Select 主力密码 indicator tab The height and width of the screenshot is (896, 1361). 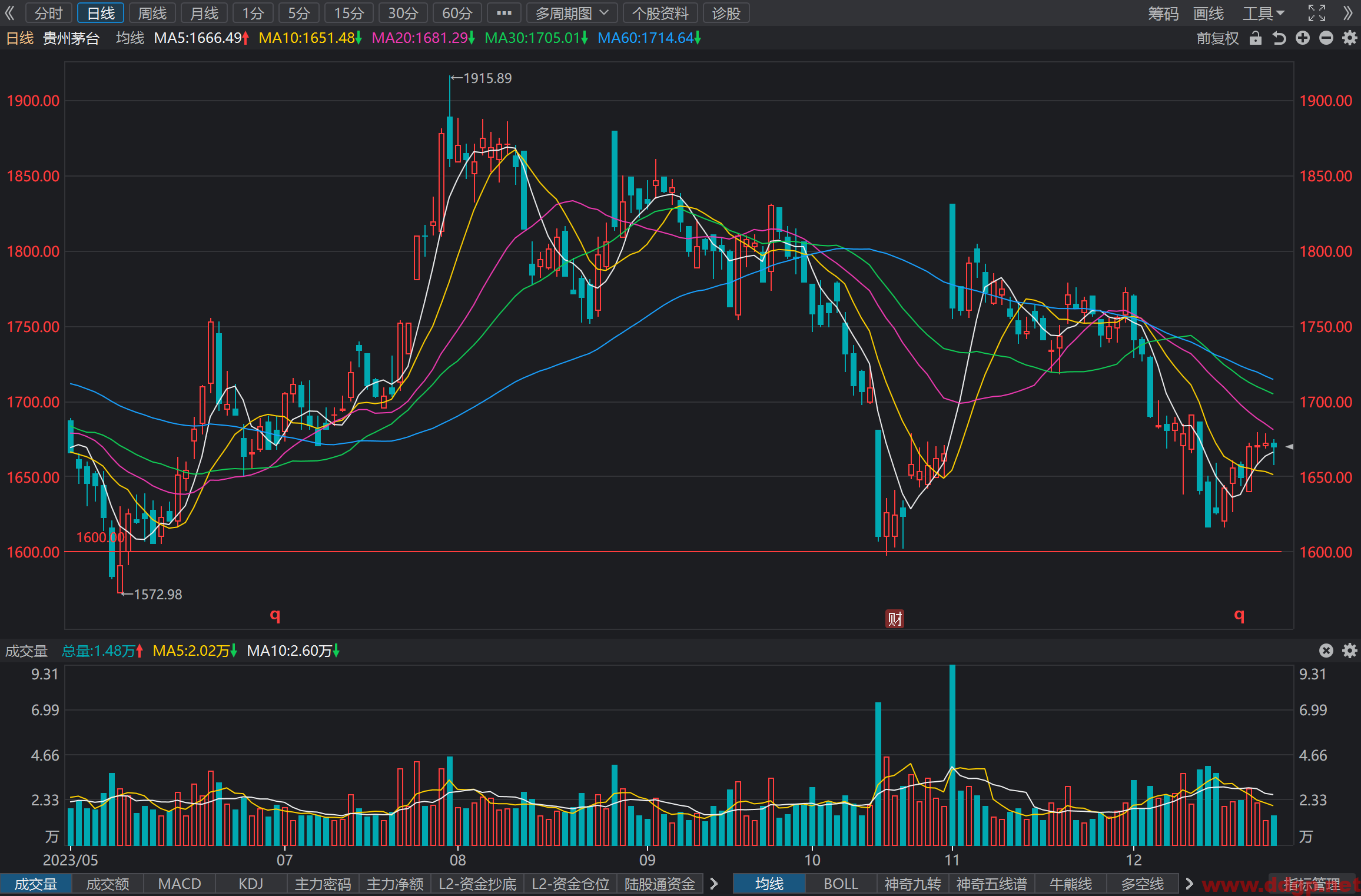coord(323,884)
